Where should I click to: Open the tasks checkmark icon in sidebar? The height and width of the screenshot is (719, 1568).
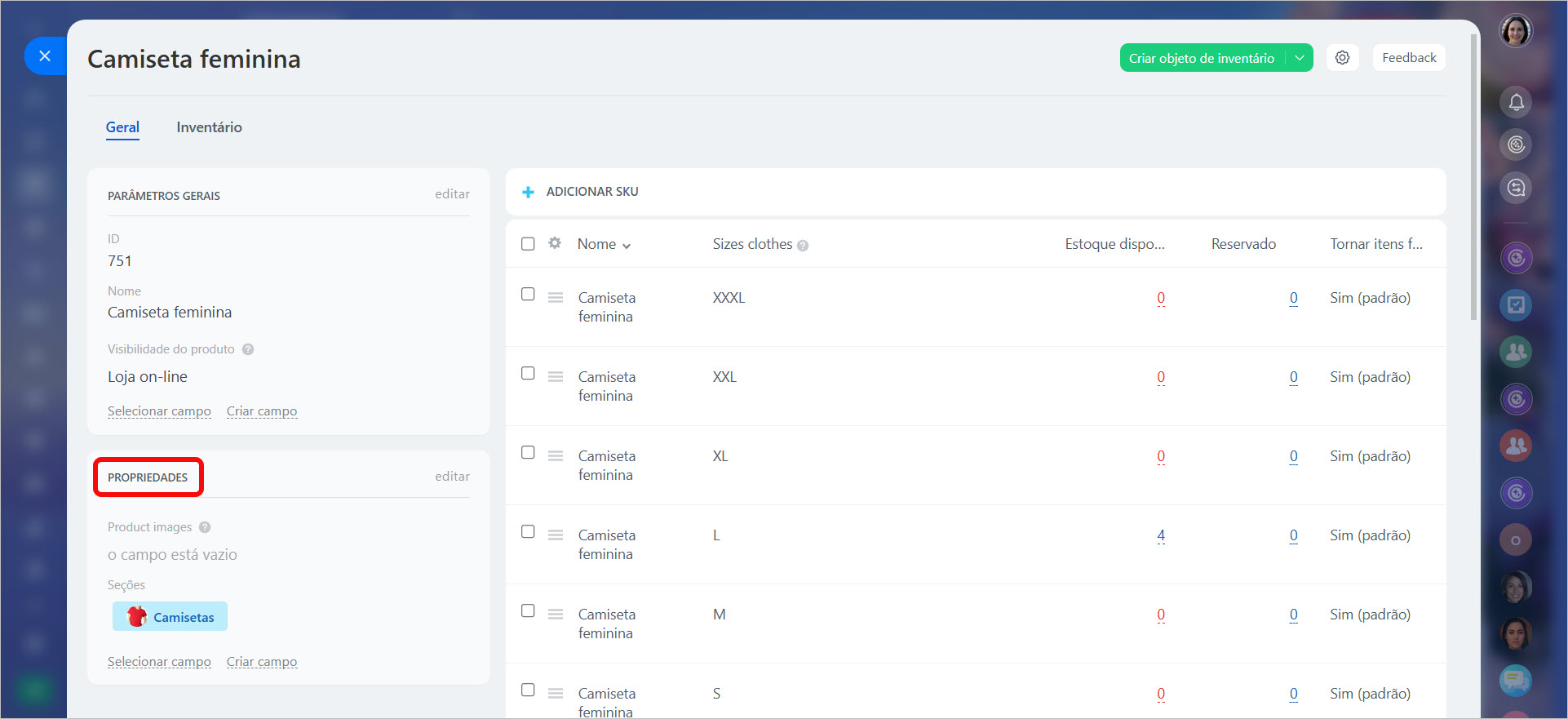tap(1516, 304)
